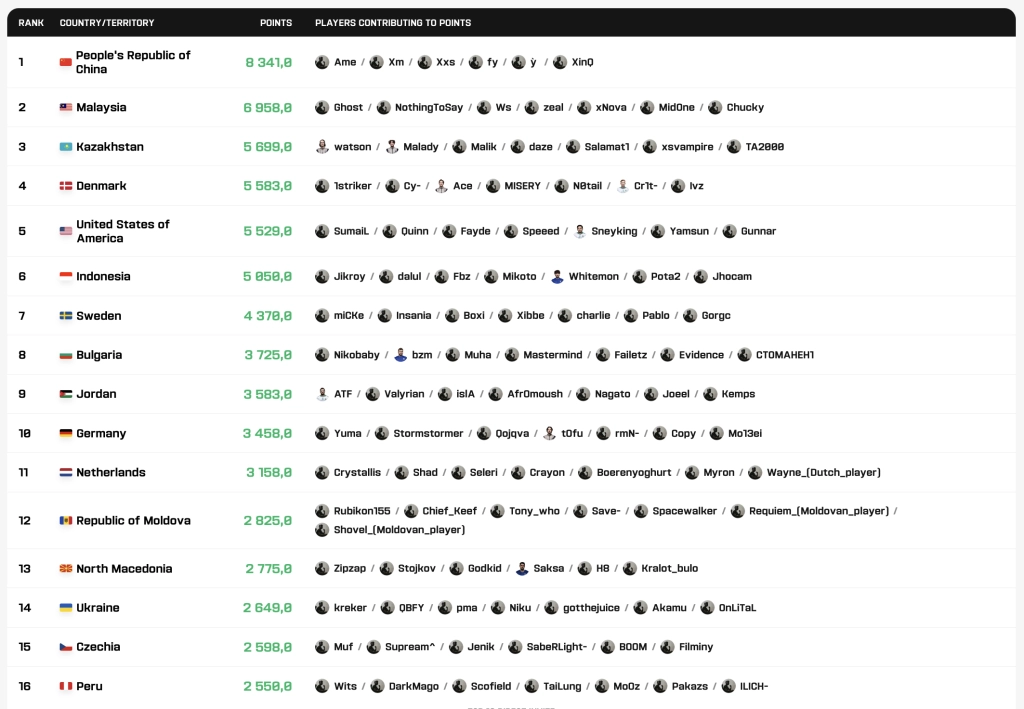Click watson's player avatar photo
Viewport: 1024px width, 709px height.
[322, 147]
